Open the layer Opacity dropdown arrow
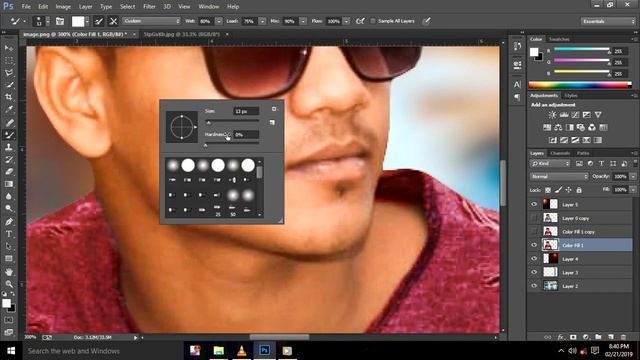This screenshot has height=360, width=640. [x=633, y=176]
